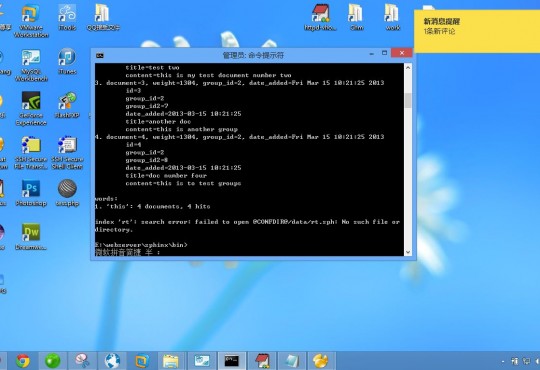Open the sphere icon shortcut beside Photoshop
The width and height of the screenshot is (540, 370).
coord(67,193)
